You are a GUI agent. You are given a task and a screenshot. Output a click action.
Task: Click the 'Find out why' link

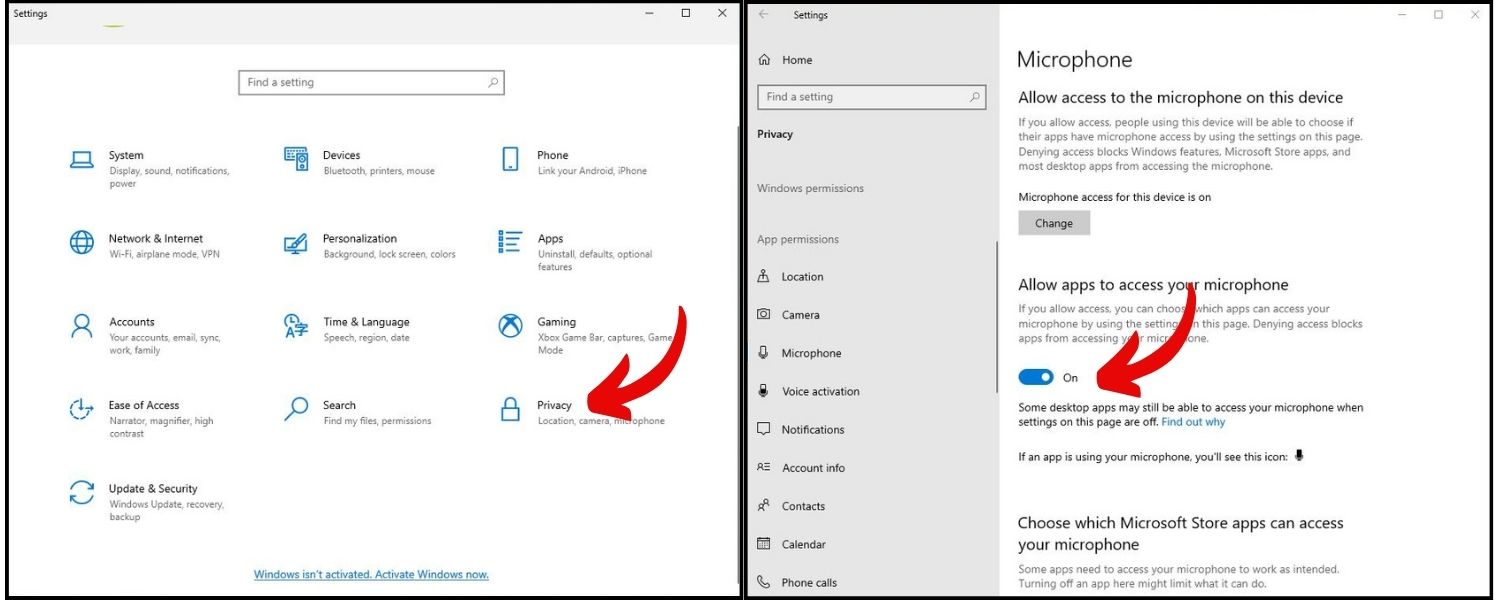(x=1192, y=422)
